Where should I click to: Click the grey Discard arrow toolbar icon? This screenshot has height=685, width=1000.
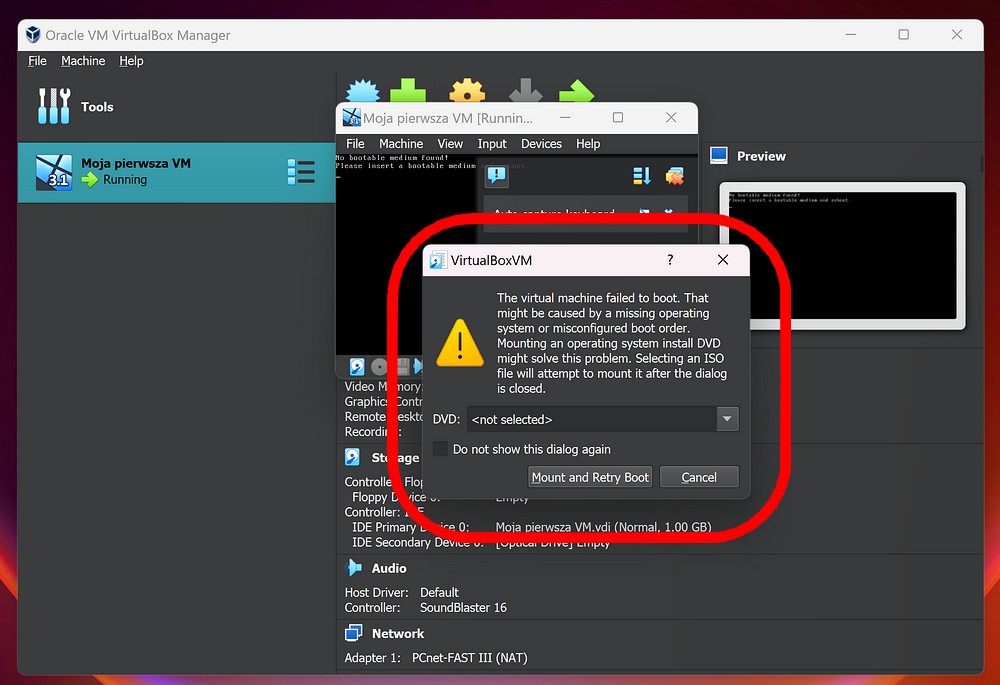[526, 91]
